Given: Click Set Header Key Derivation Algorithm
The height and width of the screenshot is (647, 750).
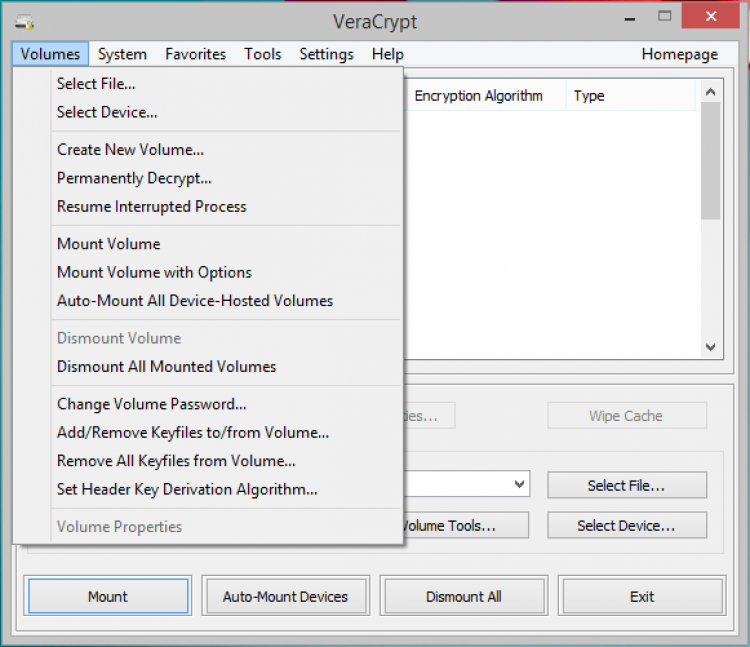Looking at the screenshot, I should [187, 489].
